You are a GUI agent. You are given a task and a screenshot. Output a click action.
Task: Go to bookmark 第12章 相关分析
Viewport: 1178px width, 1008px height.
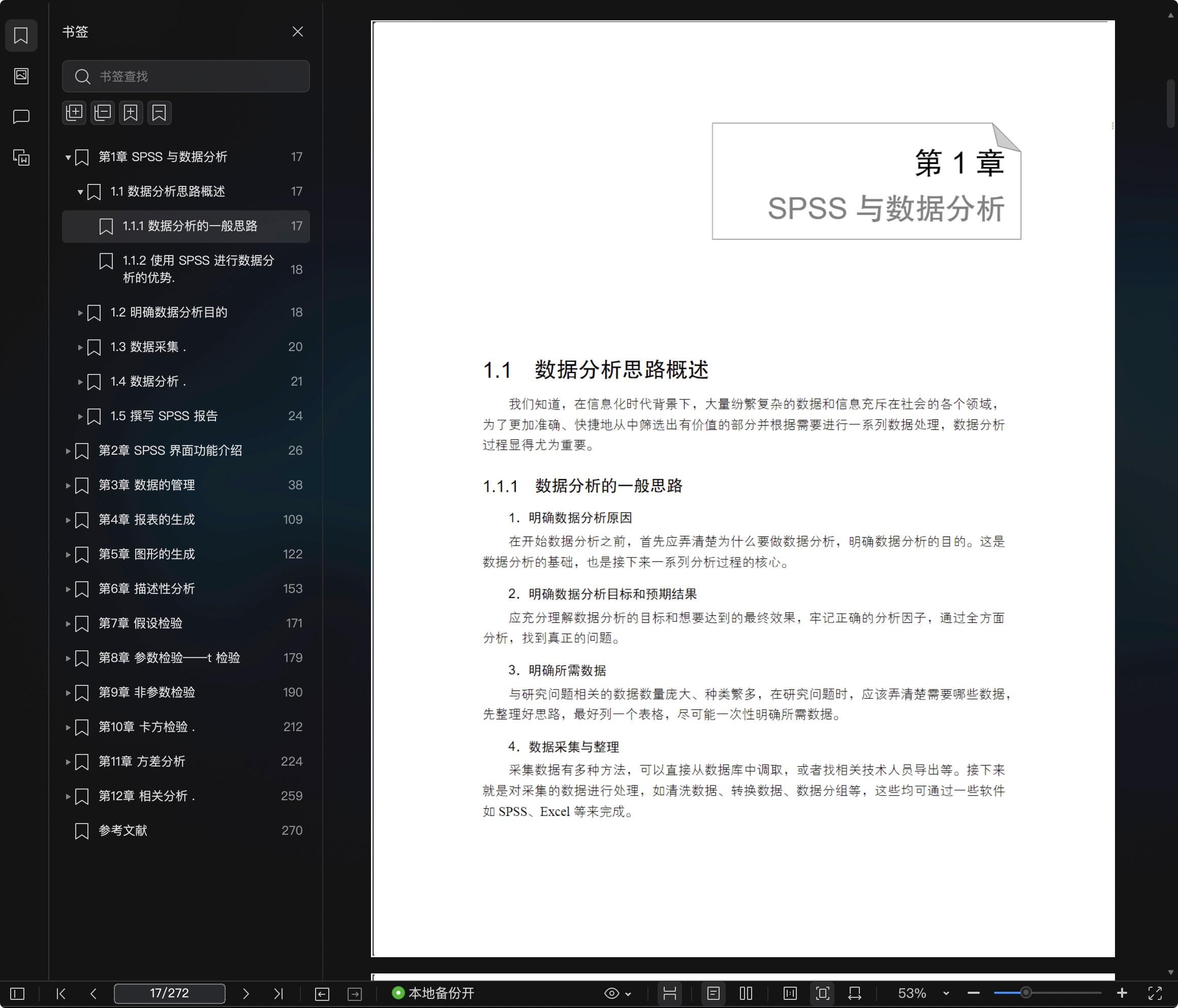186,796
